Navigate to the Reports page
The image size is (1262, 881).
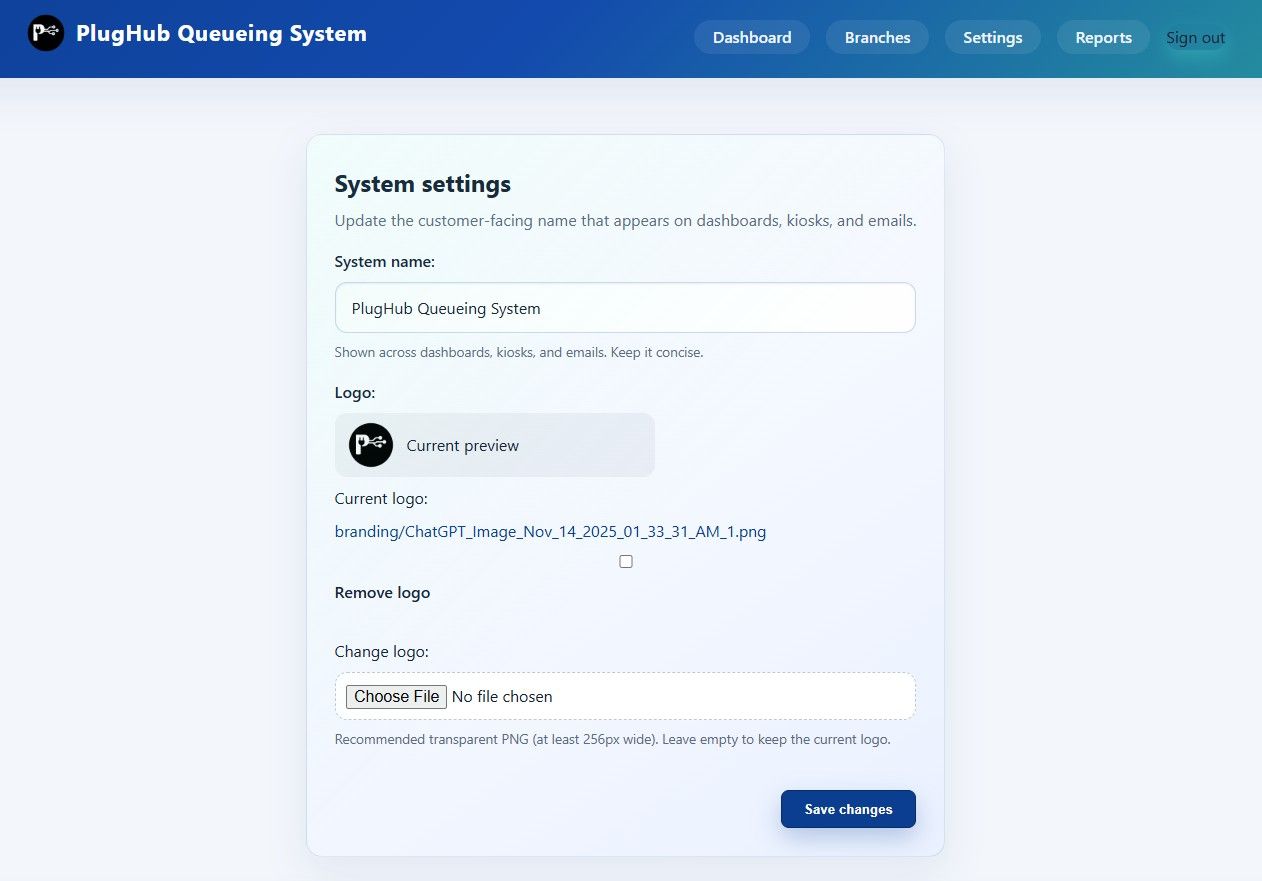pos(1103,38)
